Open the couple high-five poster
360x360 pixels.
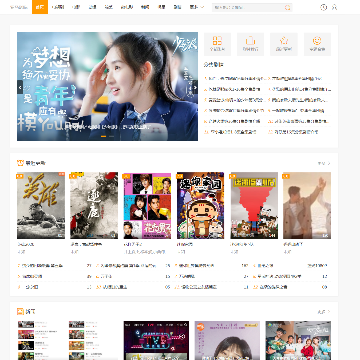pyautogui.click(x=307, y=205)
